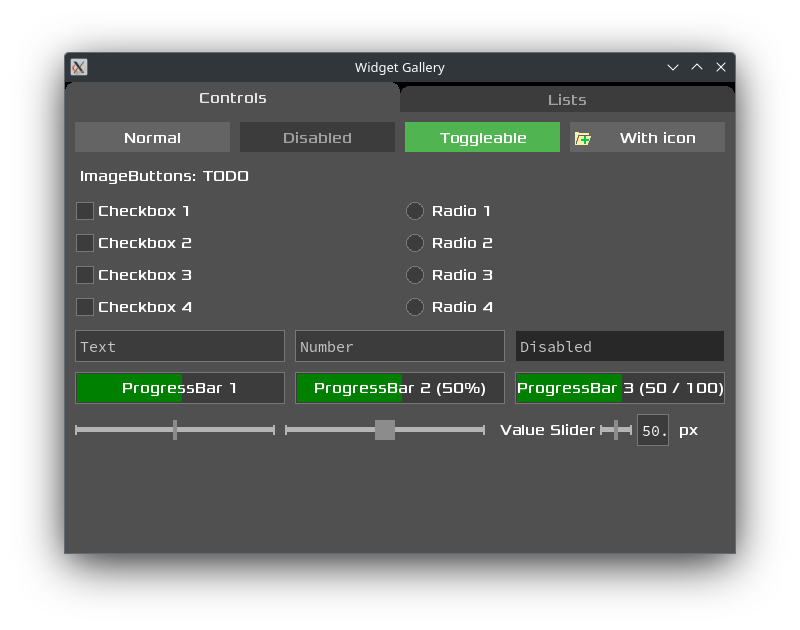Click the Value Slider label
The image size is (800, 630).
(x=547, y=430)
